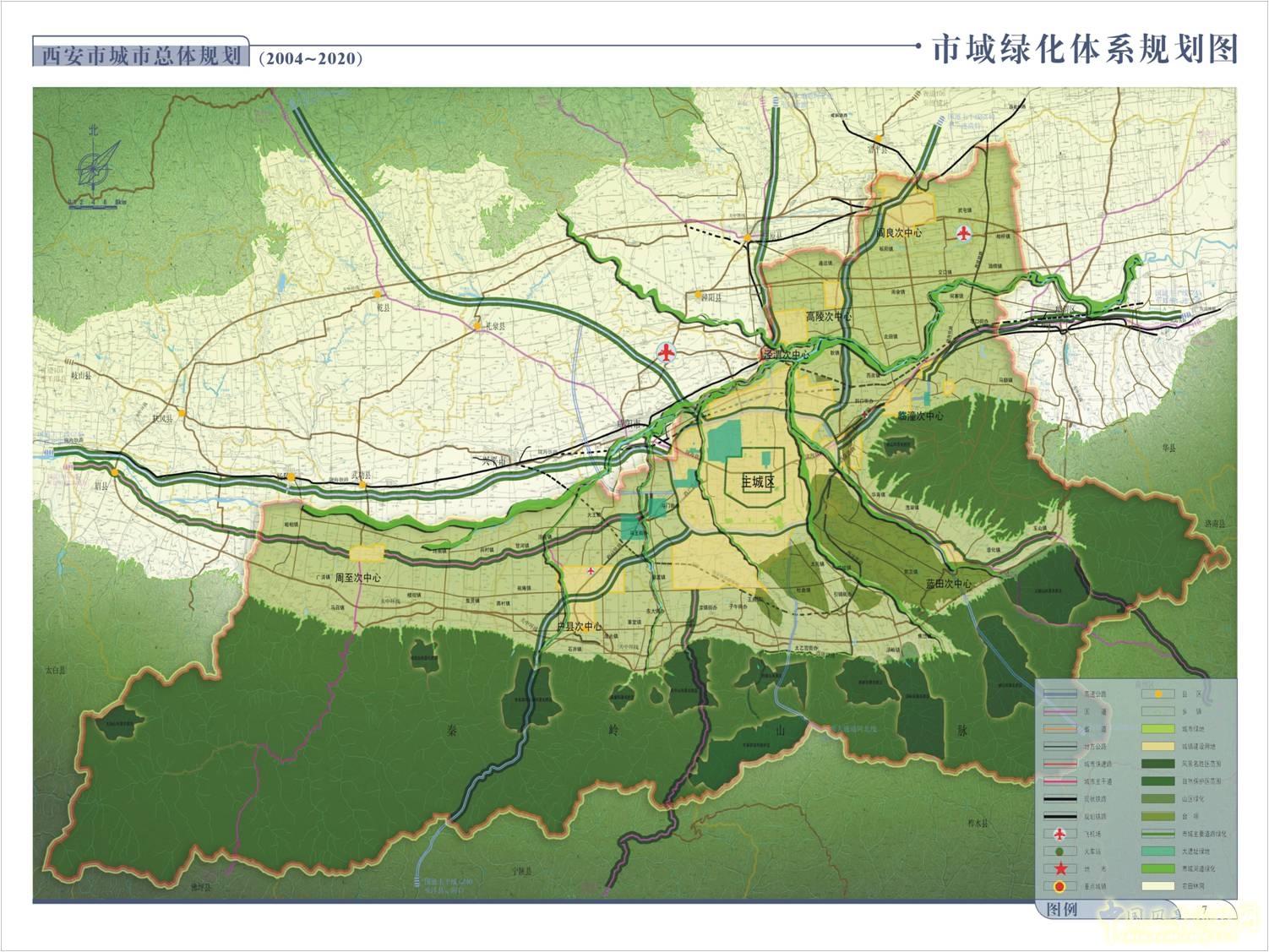This screenshot has width=1269, height=952.
Task: Select the 周至次中心 label
Action: point(357,579)
